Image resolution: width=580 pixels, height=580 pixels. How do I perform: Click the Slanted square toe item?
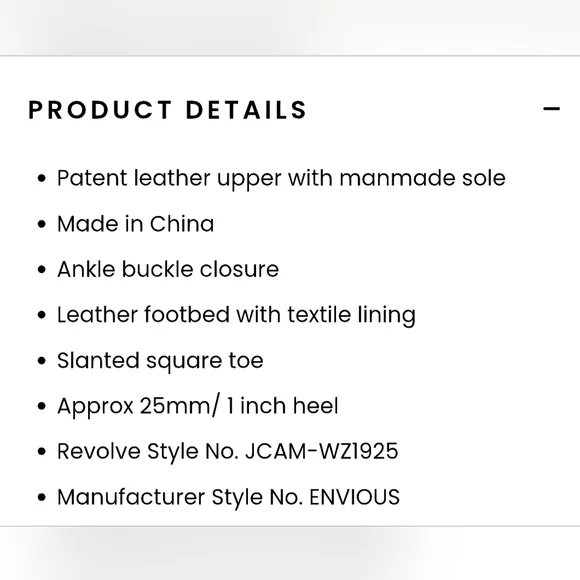(x=160, y=361)
